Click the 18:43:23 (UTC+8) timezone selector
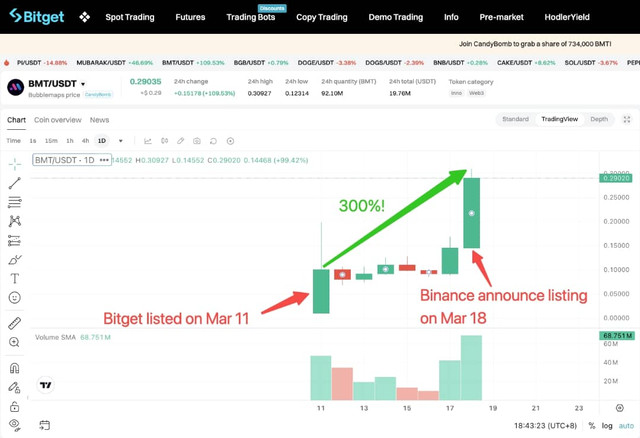This screenshot has width=640, height=438. click(545, 426)
